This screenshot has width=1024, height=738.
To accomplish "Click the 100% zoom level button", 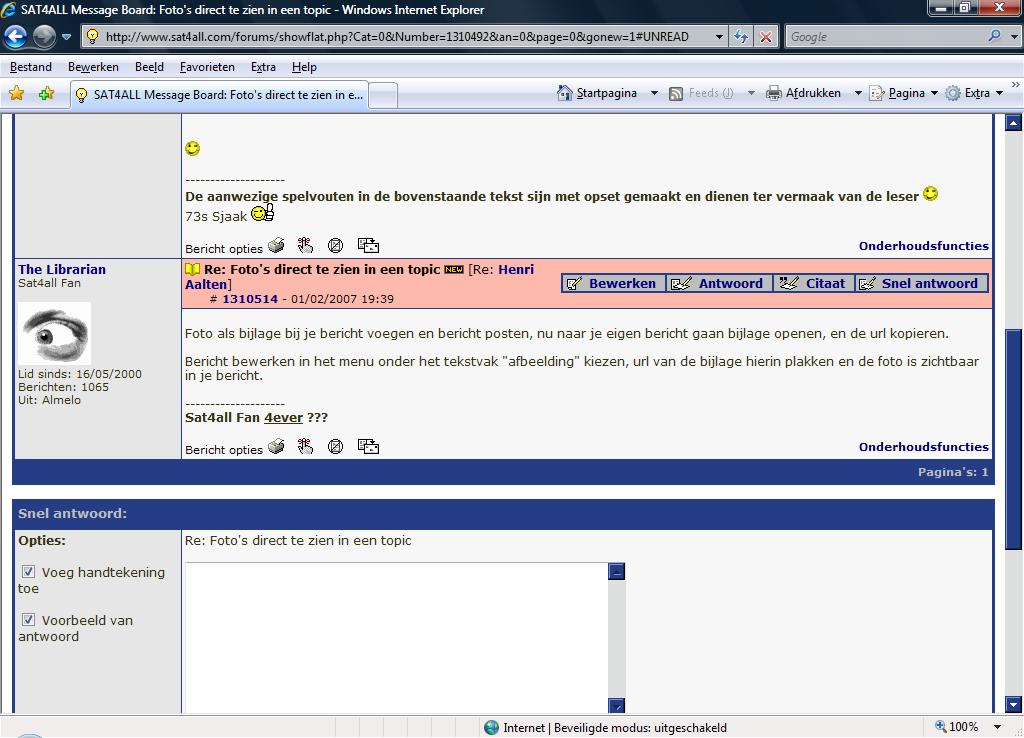I will point(957,727).
